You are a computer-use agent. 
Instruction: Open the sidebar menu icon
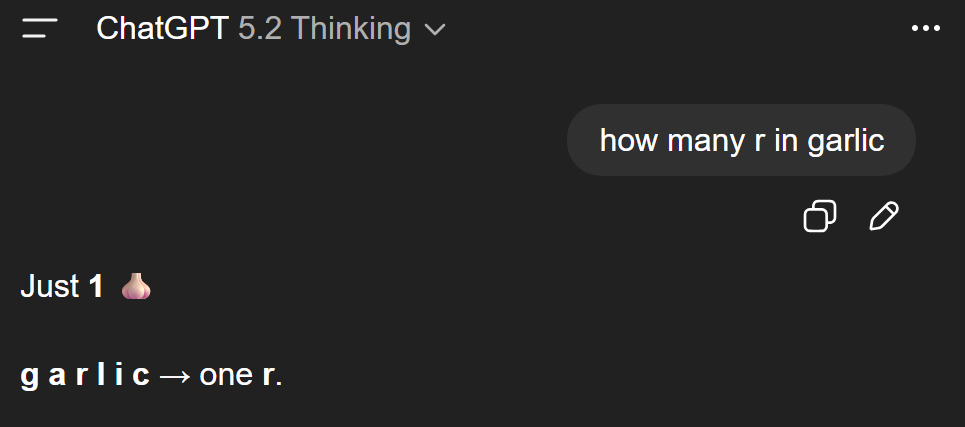tap(39, 29)
